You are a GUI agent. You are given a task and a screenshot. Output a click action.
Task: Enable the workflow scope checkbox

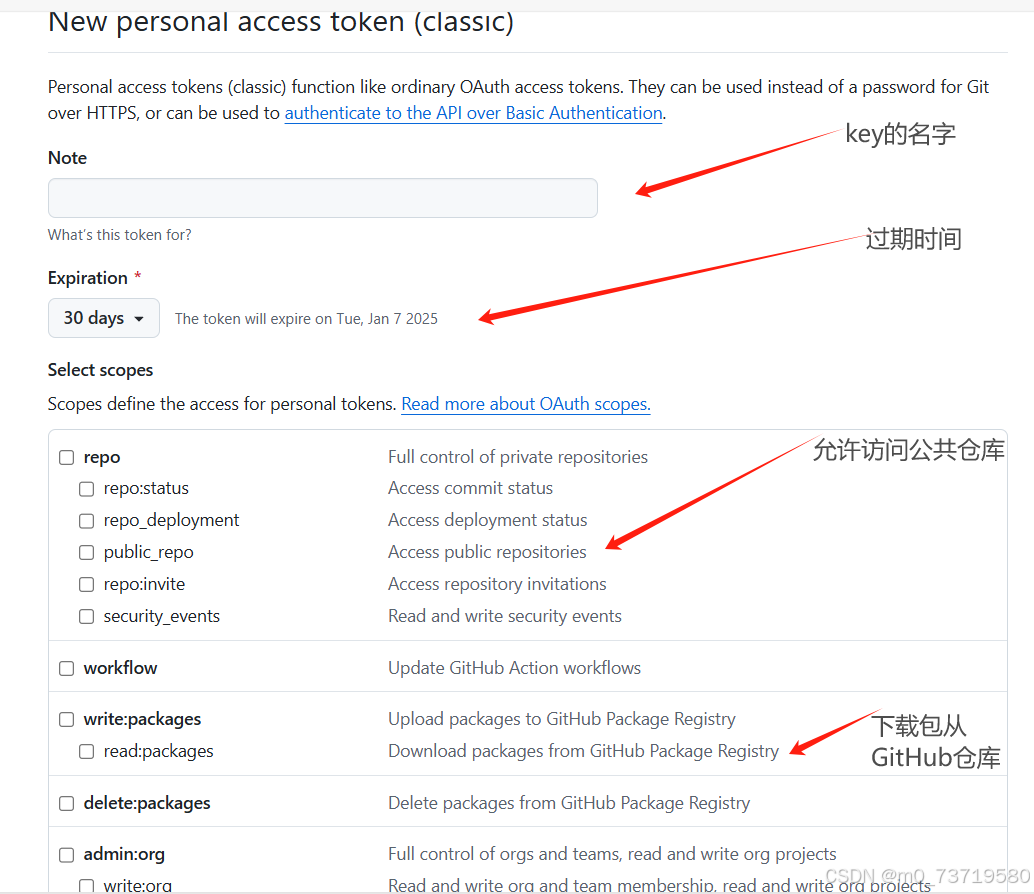pos(66,668)
